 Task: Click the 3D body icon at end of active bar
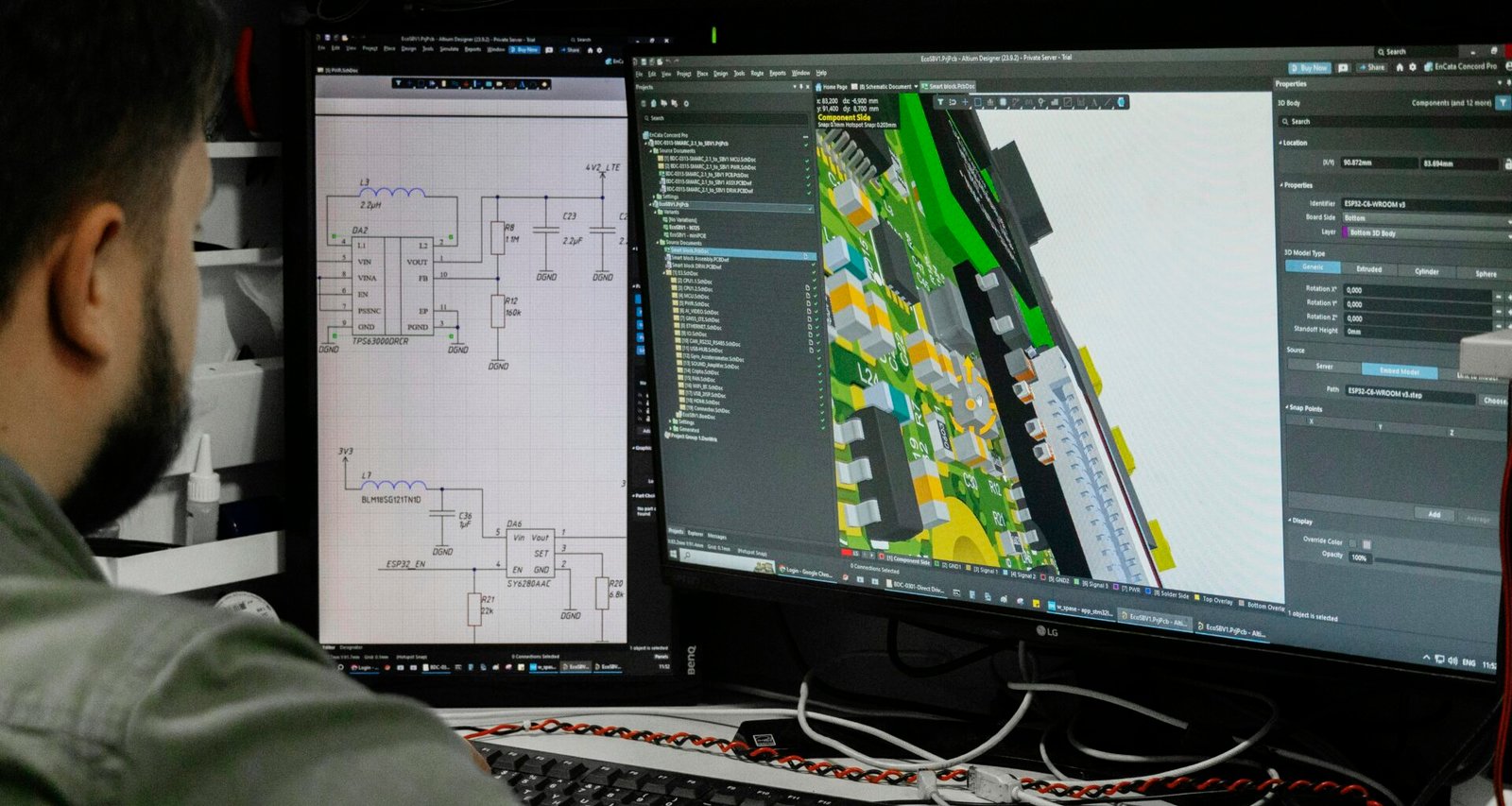1122,102
